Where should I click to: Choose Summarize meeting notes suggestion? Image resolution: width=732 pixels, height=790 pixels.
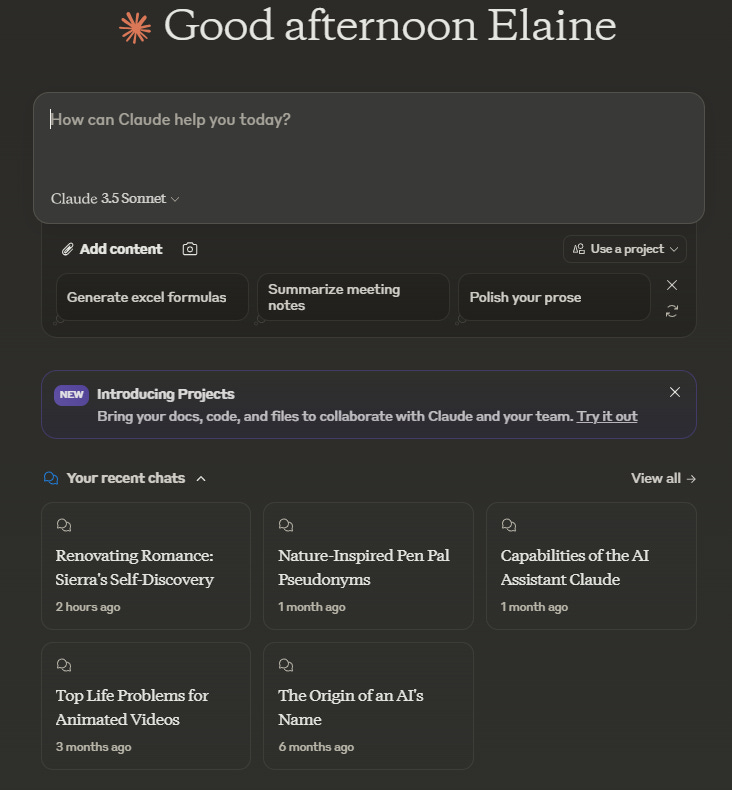pos(353,297)
